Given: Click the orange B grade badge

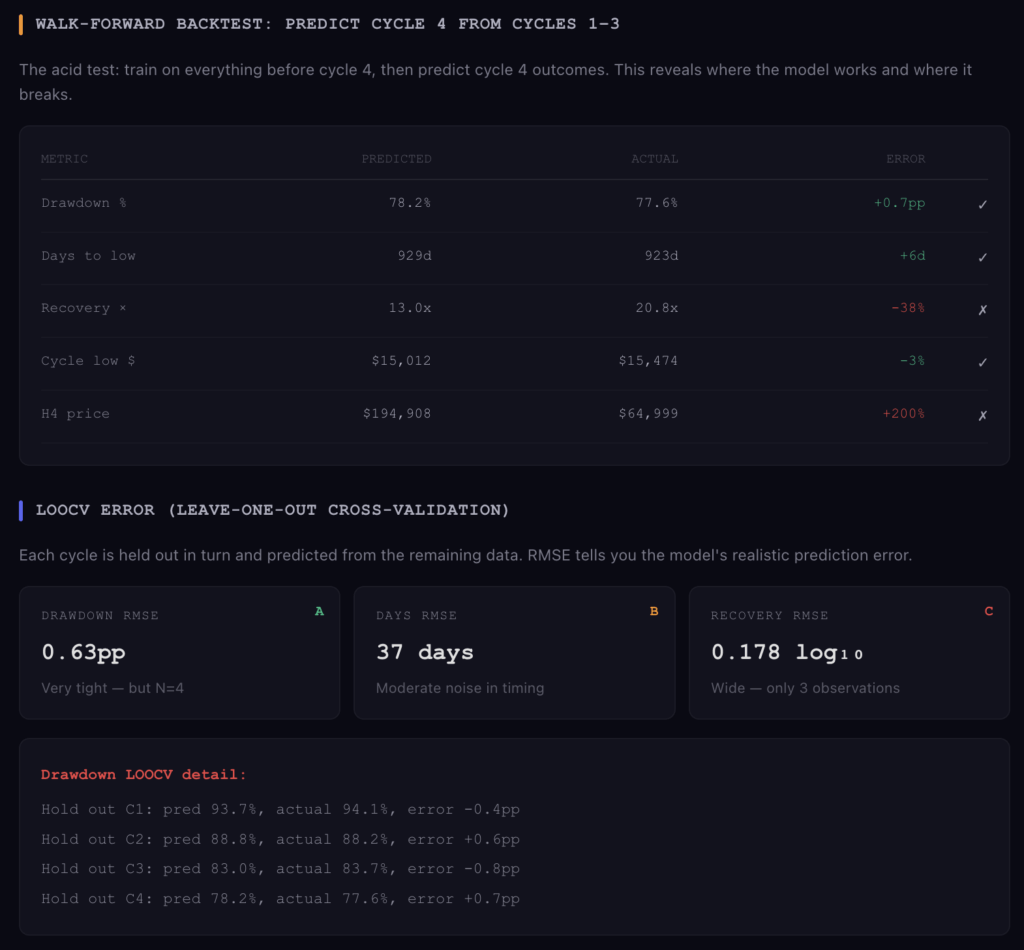Looking at the screenshot, I should (654, 611).
